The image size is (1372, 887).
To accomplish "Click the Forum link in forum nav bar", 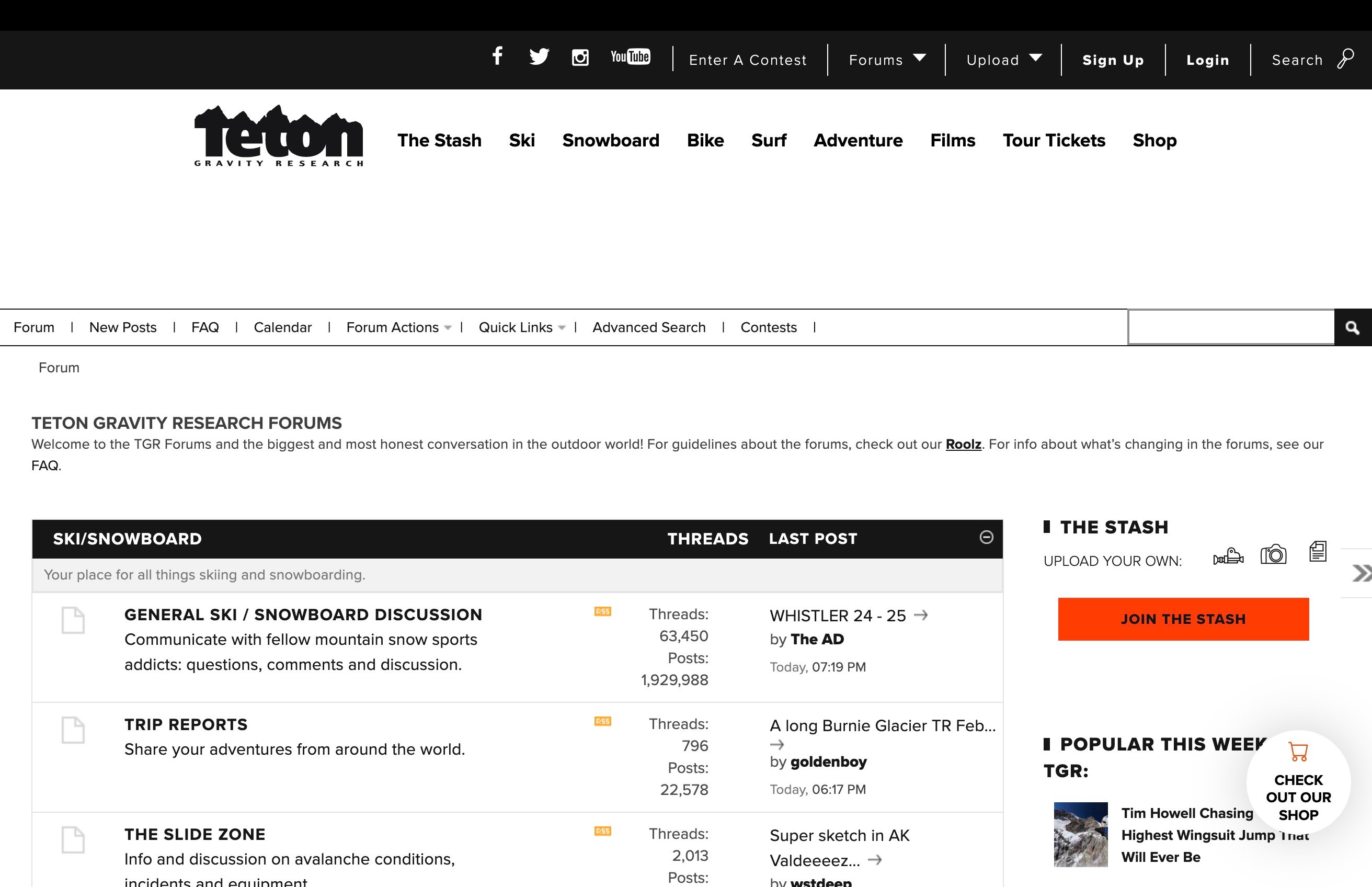I will [34, 327].
